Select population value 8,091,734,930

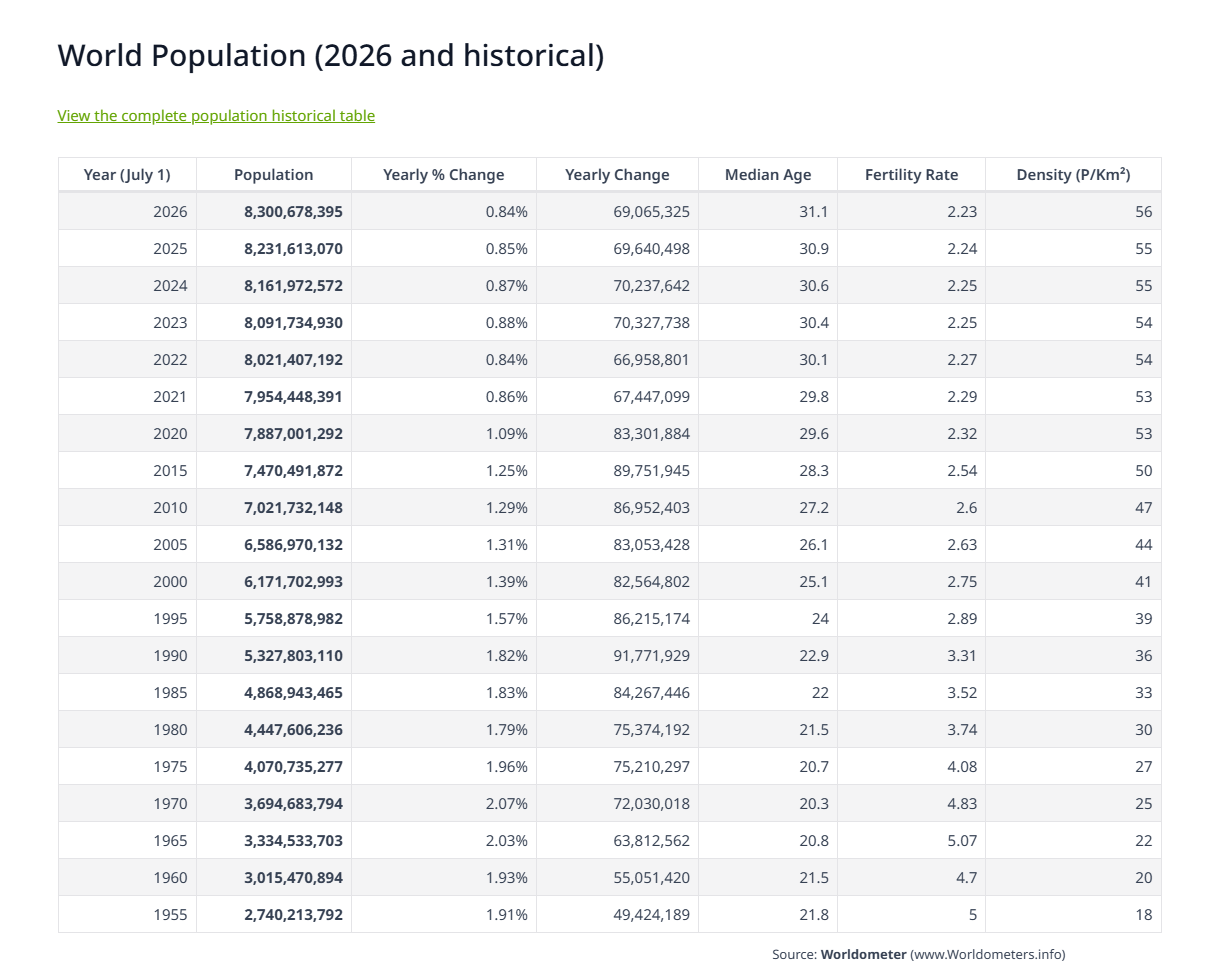[x=293, y=322]
